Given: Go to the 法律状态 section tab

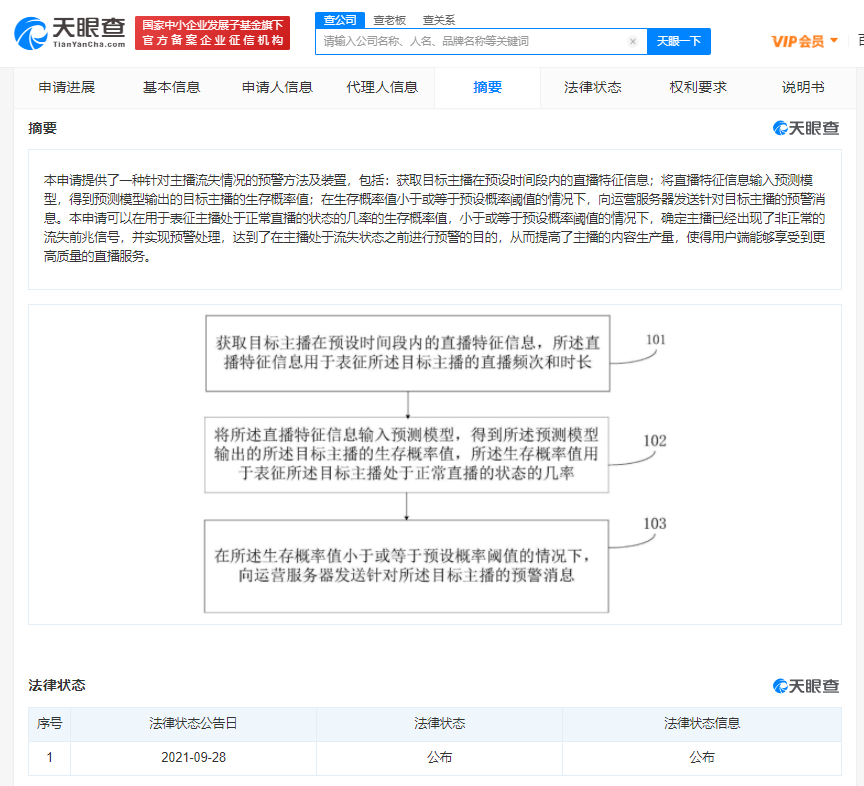Looking at the screenshot, I should pyautogui.click(x=592, y=87).
